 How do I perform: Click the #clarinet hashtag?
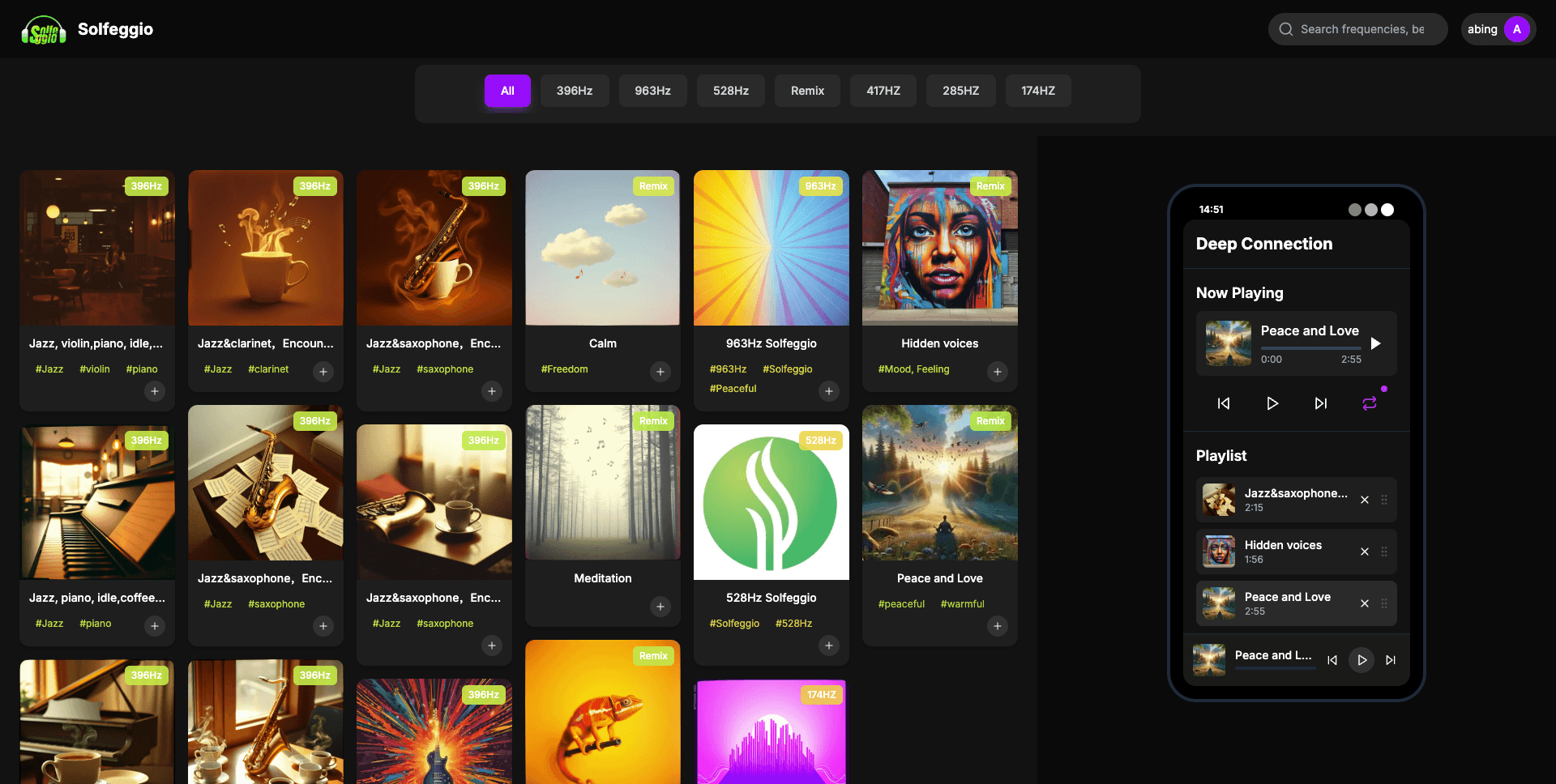coord(268,369)
